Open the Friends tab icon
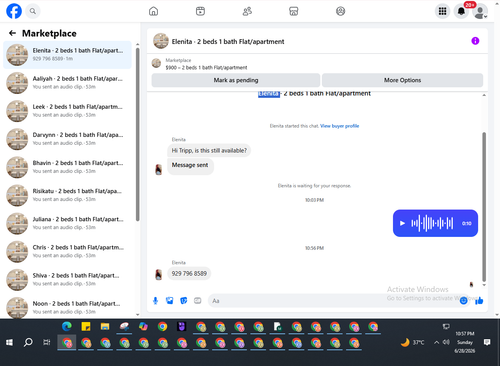500x366 pixels. coord(247,11)
